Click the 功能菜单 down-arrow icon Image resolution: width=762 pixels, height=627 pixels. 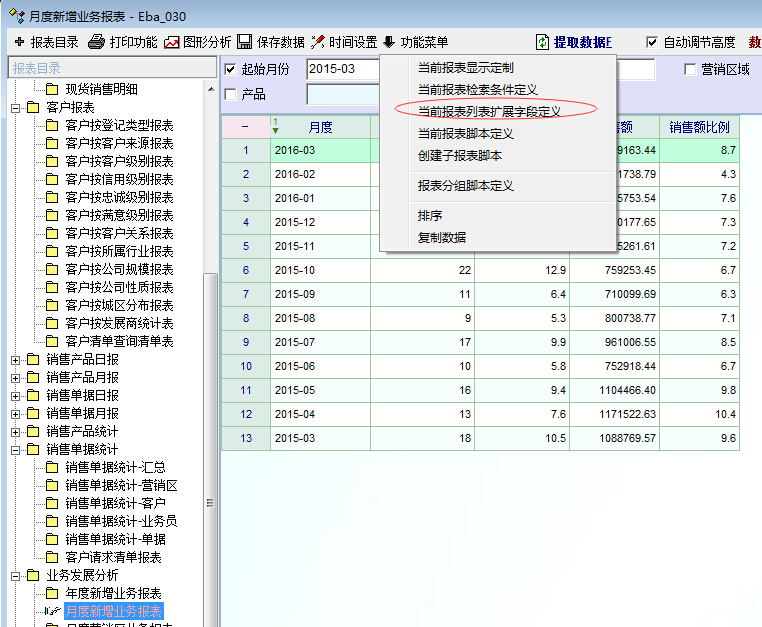(x=389, y=42)
